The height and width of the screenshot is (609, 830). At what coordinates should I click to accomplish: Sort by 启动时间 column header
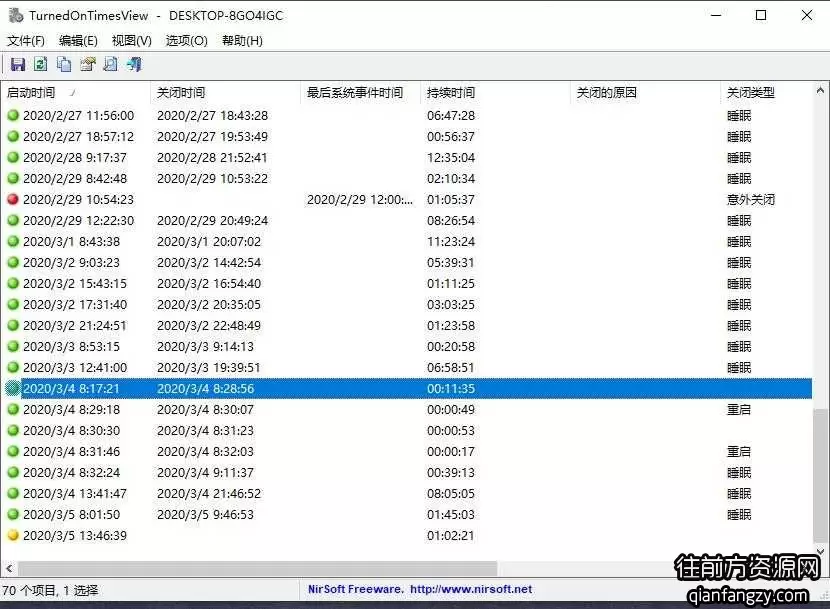(75, 93)
